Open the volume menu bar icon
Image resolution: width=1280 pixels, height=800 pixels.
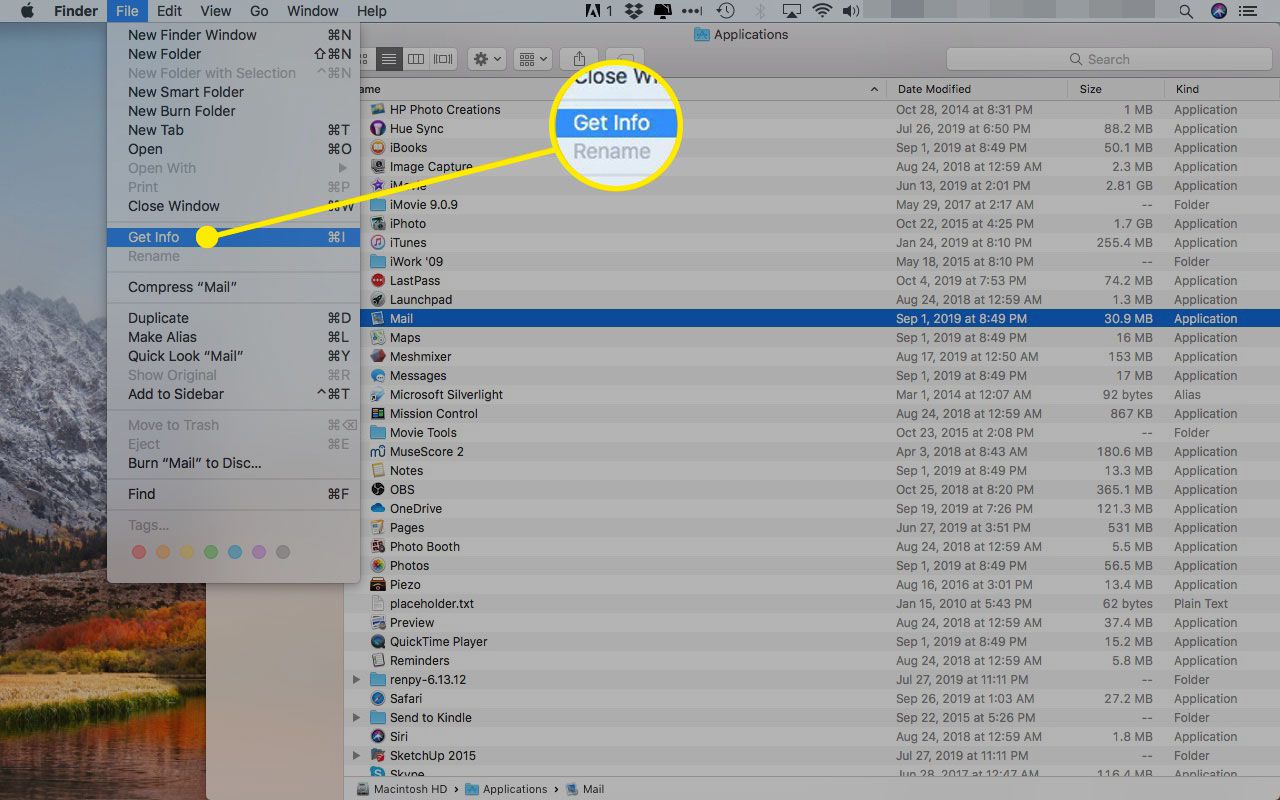[851, 11]
